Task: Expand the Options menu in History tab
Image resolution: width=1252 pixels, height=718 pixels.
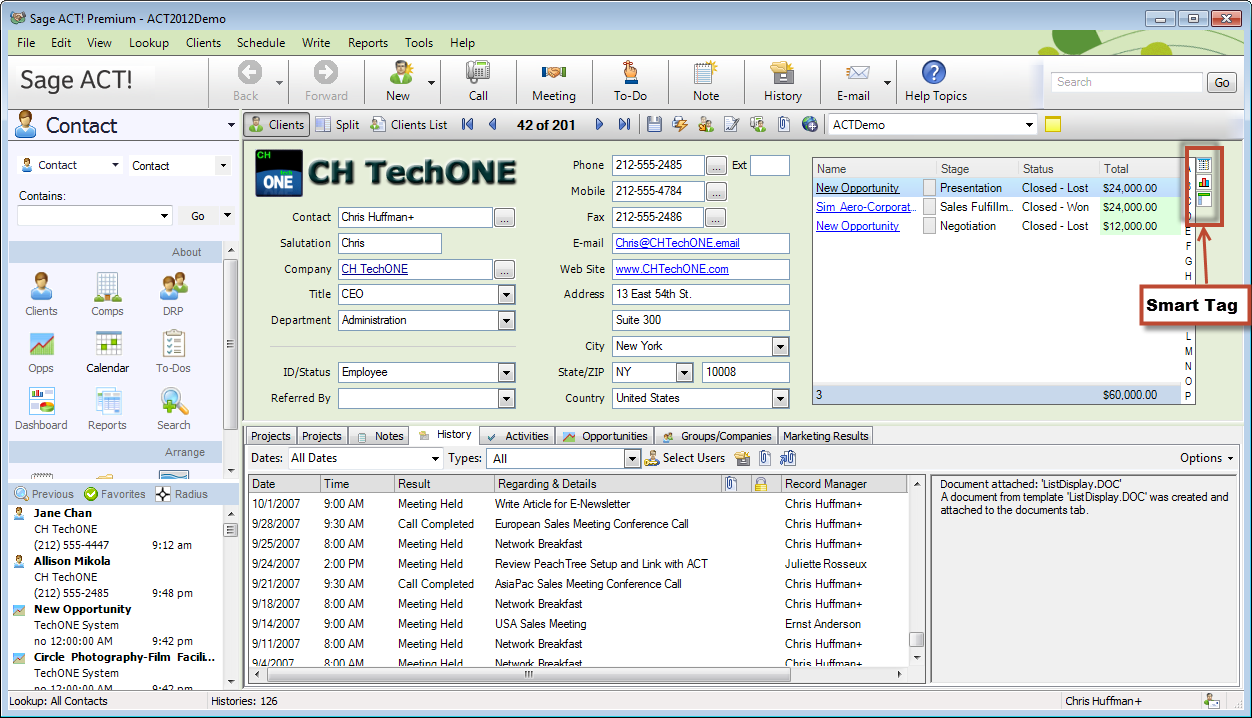Action: [1207, 458]
